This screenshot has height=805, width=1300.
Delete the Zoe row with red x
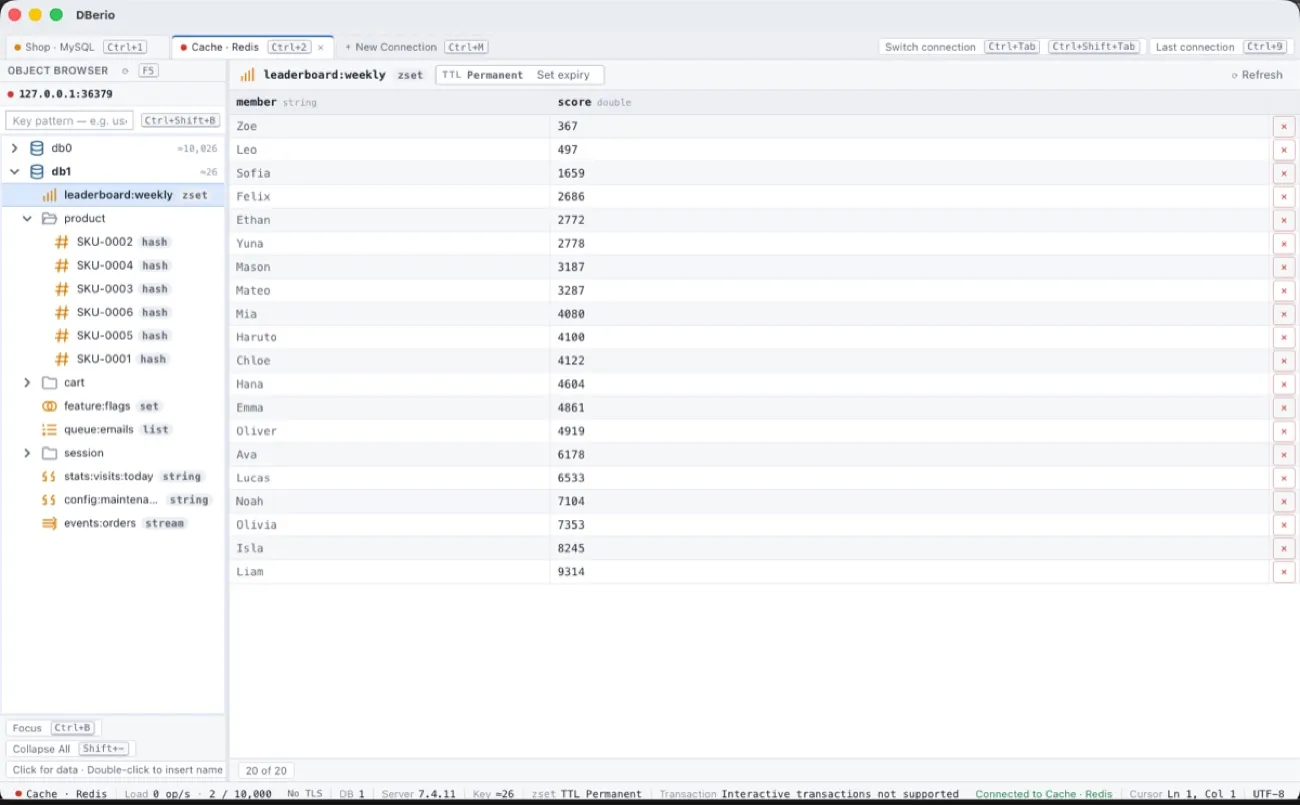1284,126
